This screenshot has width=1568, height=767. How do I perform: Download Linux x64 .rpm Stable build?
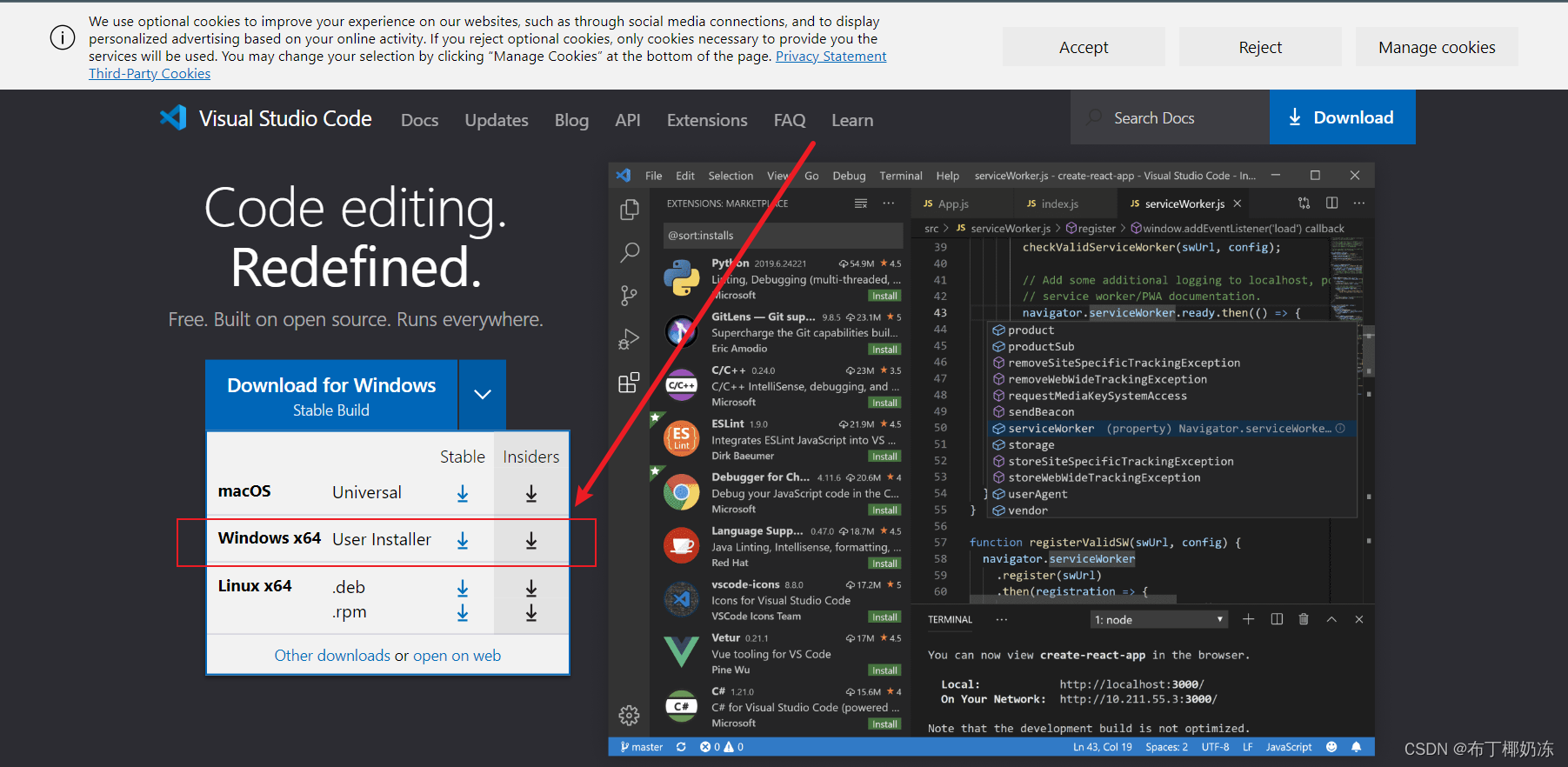(463, 613)
